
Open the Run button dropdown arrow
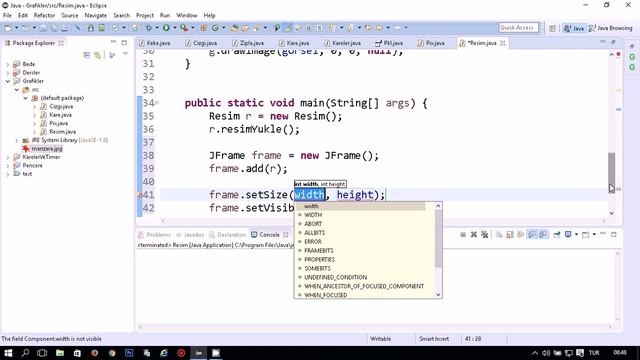coord(175,28)
